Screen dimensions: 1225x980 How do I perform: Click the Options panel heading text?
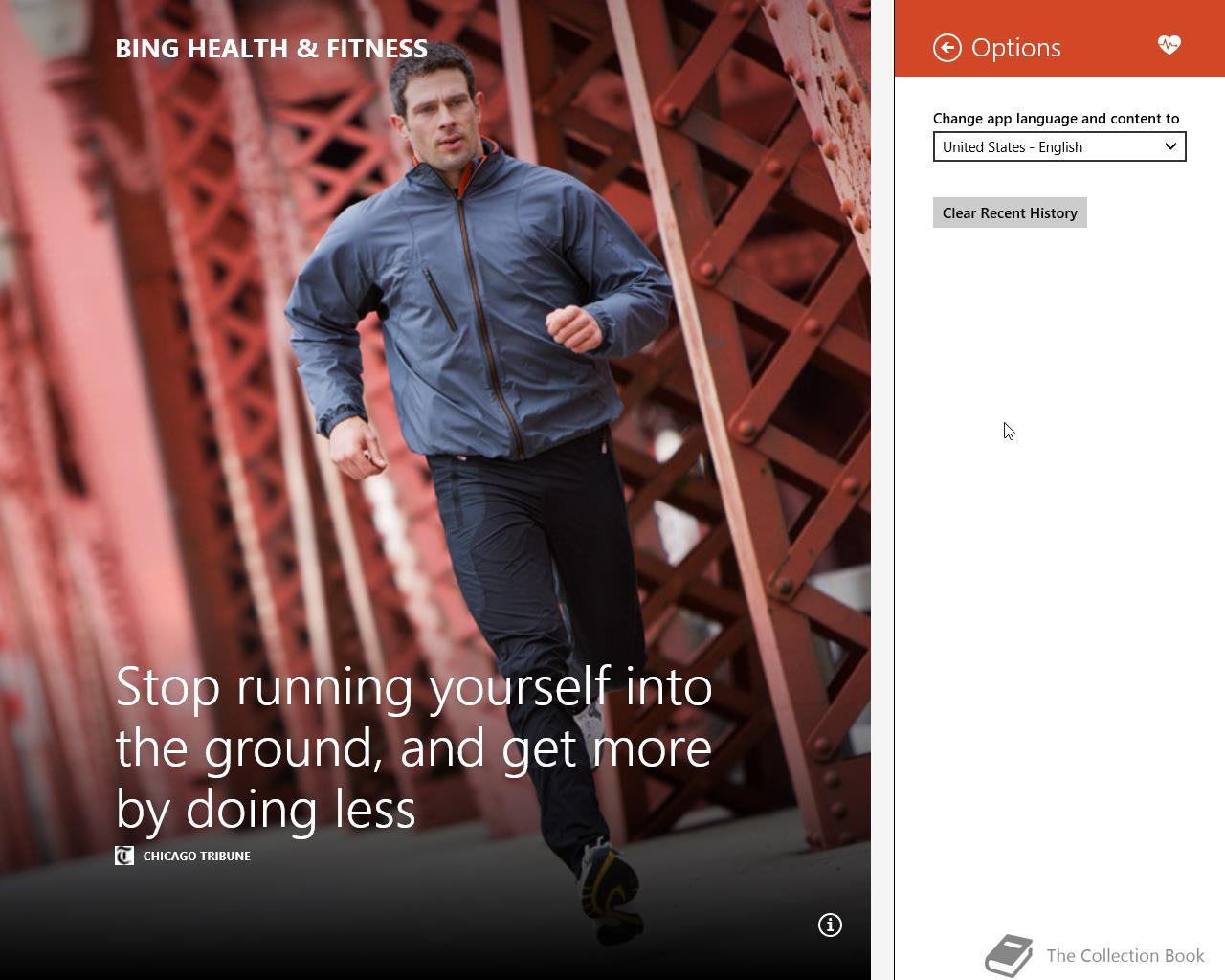pos(1015,48)
